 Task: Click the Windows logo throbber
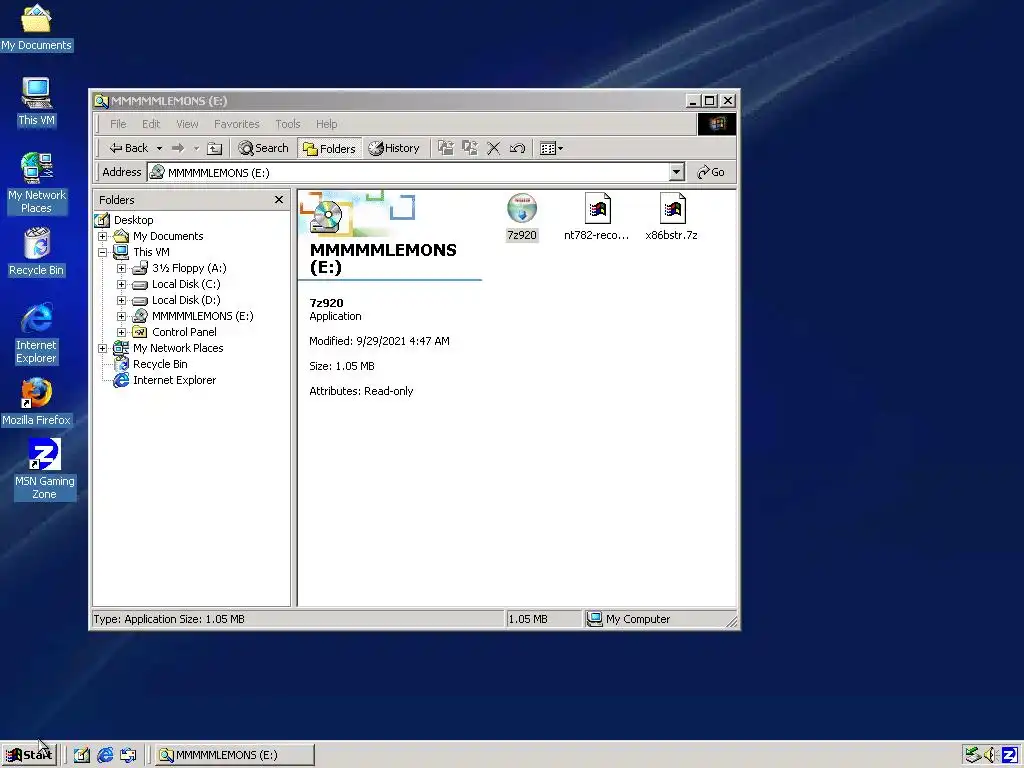[x=716, y=124]
